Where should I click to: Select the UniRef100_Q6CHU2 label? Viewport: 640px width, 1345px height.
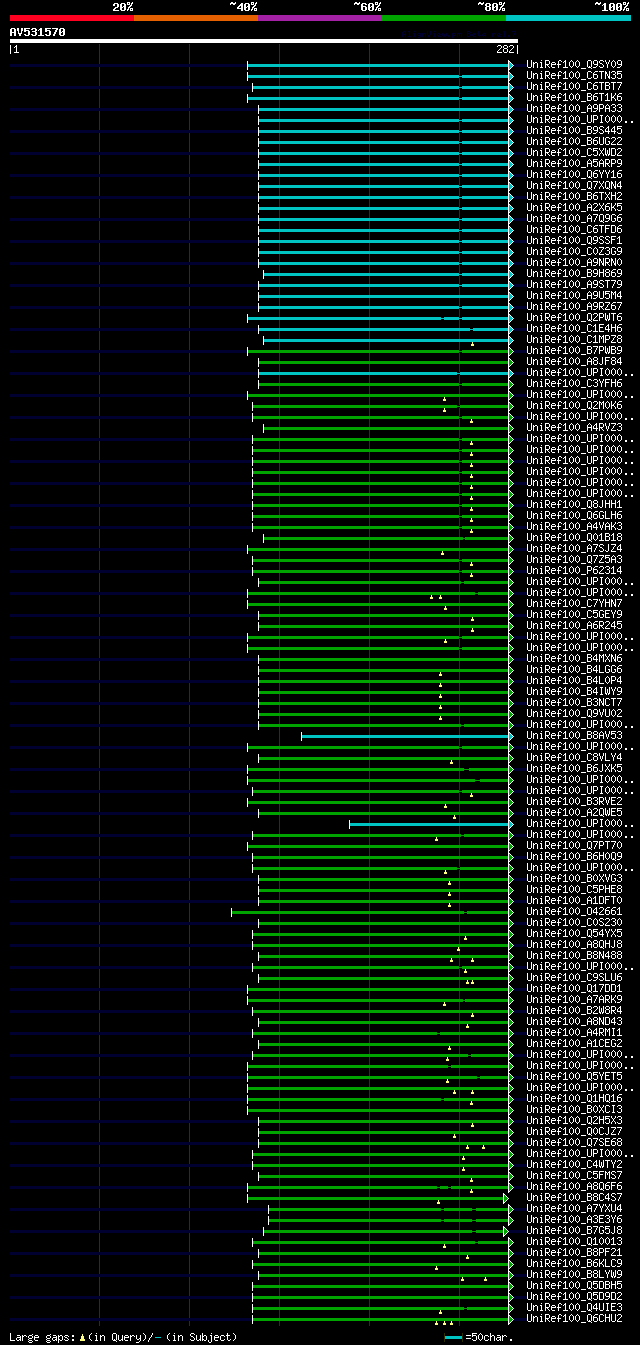(x=574, y=1318)
